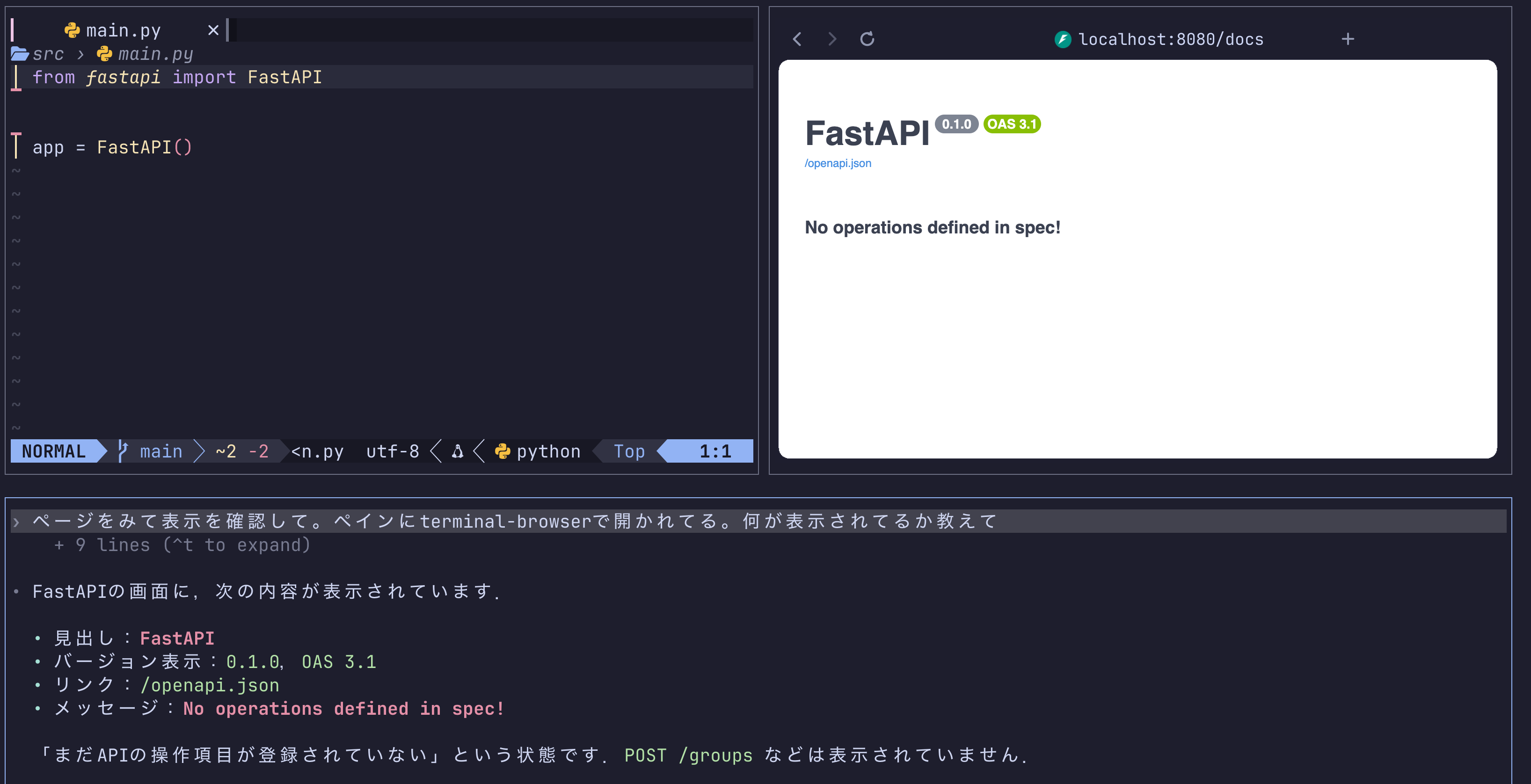This screenshot has width=1531, height=784.
Task: Expand the '+ 9 lines' collapsed prompt
Action: [x=182, y=544]
